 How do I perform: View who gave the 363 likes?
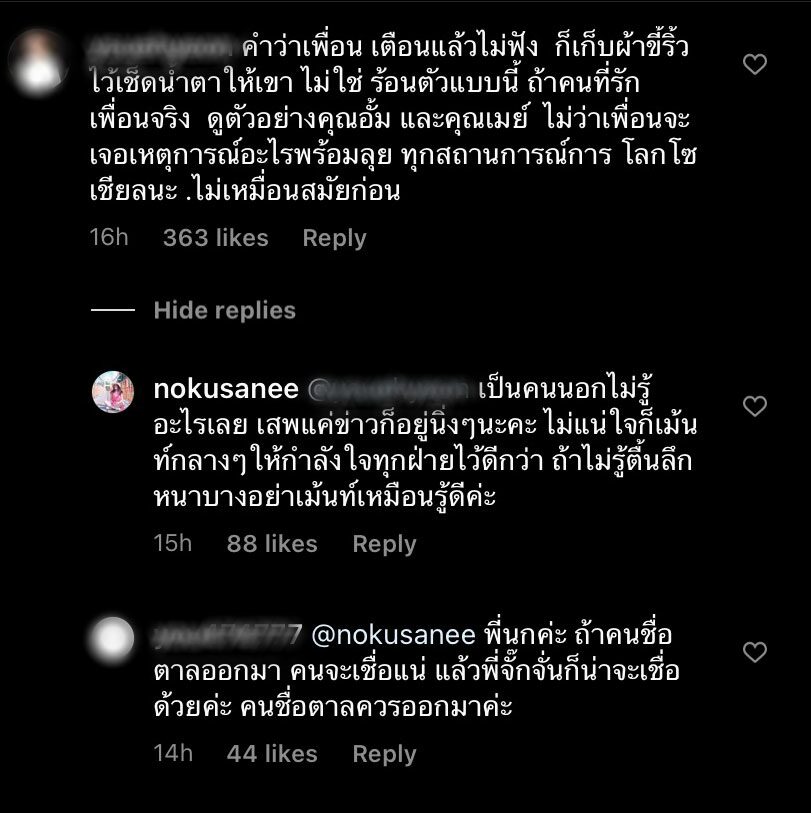[216, 238]
